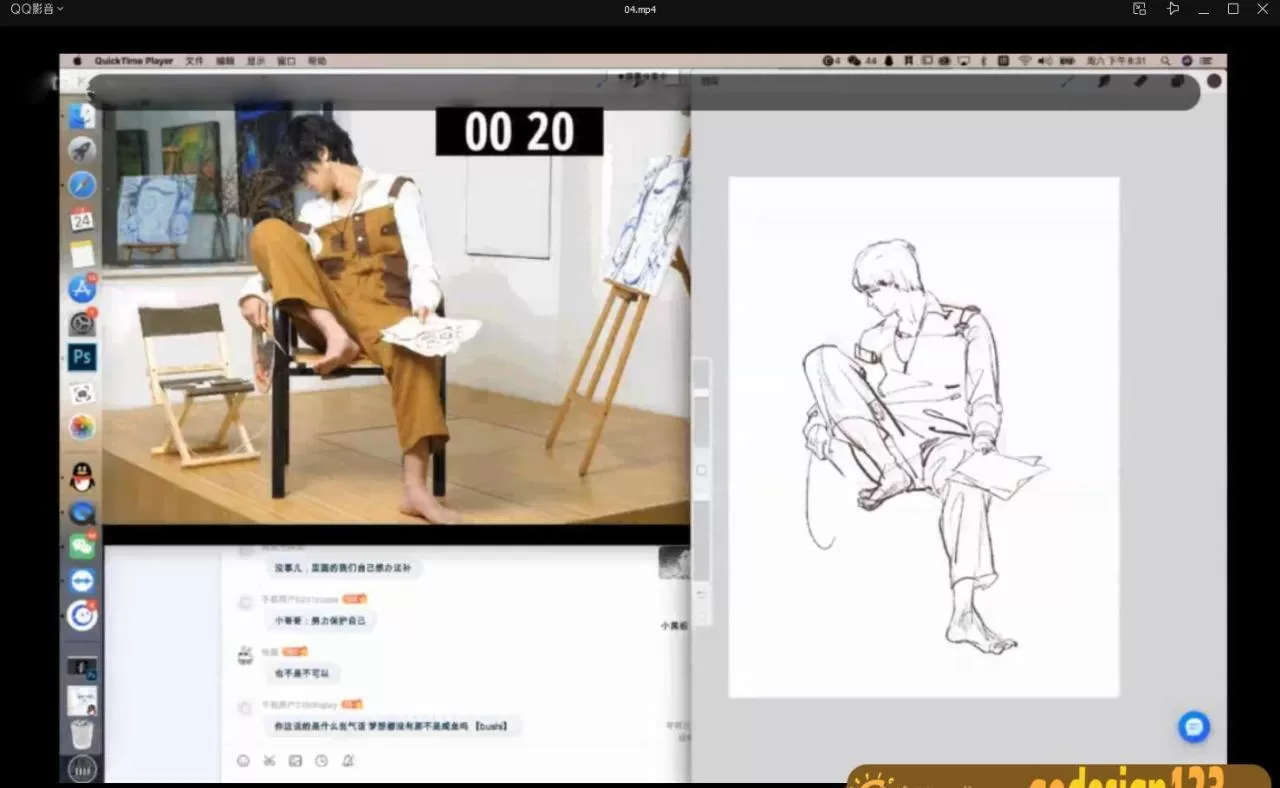This screenshot has width=1280, height=788.
Task: Open chat history clock icon
Action: click(x=321, y=761)
